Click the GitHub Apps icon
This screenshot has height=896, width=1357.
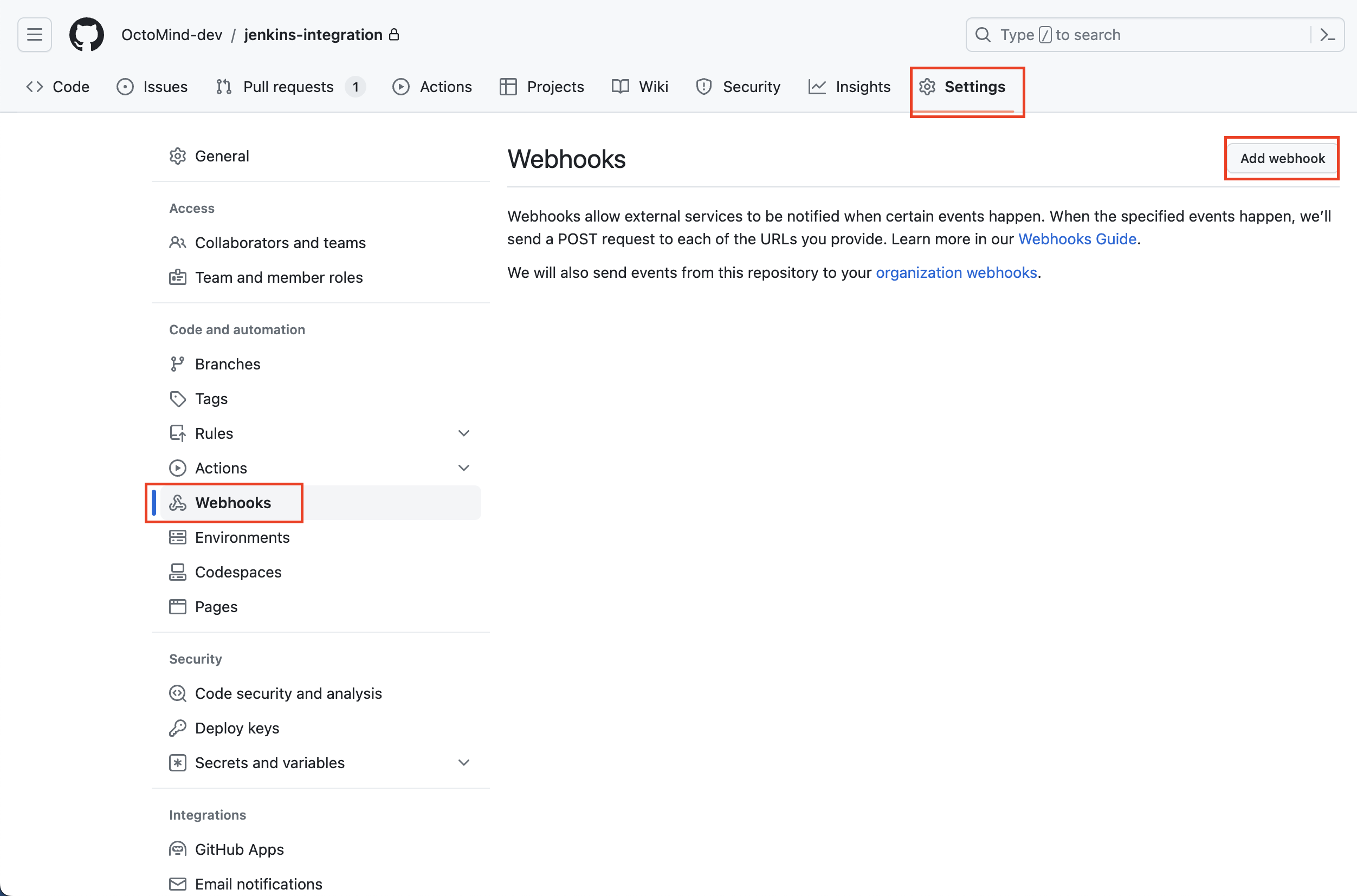(x=178, y=849)
